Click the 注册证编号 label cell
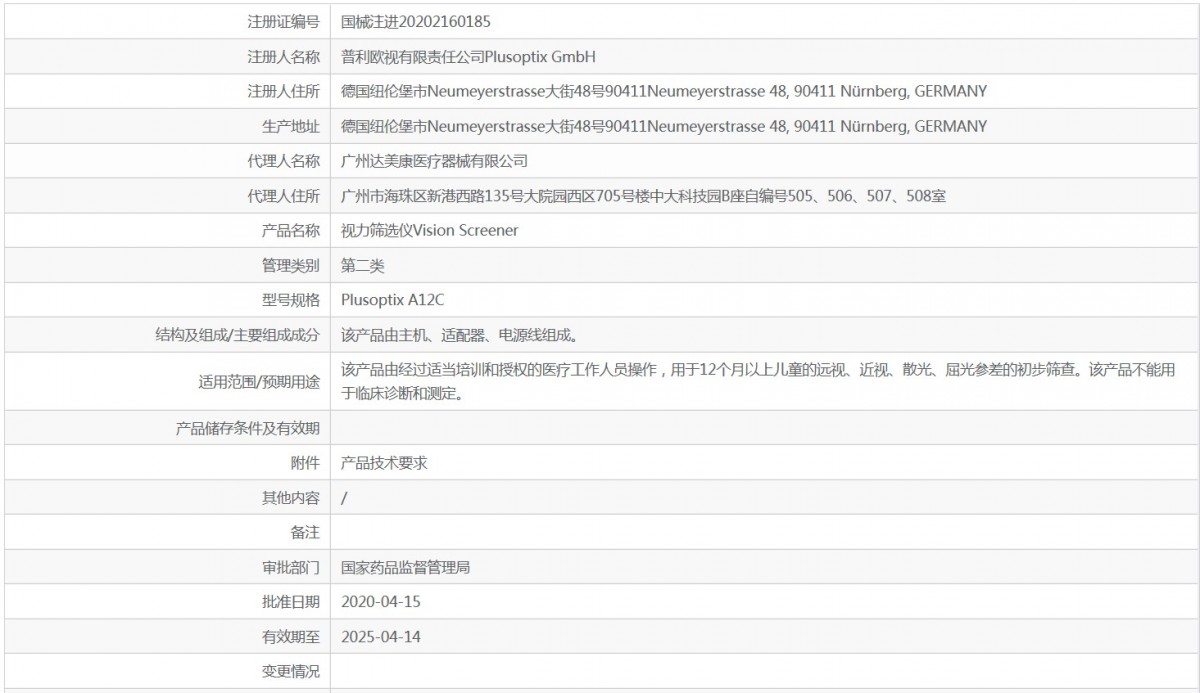 (x=283, y=21)
